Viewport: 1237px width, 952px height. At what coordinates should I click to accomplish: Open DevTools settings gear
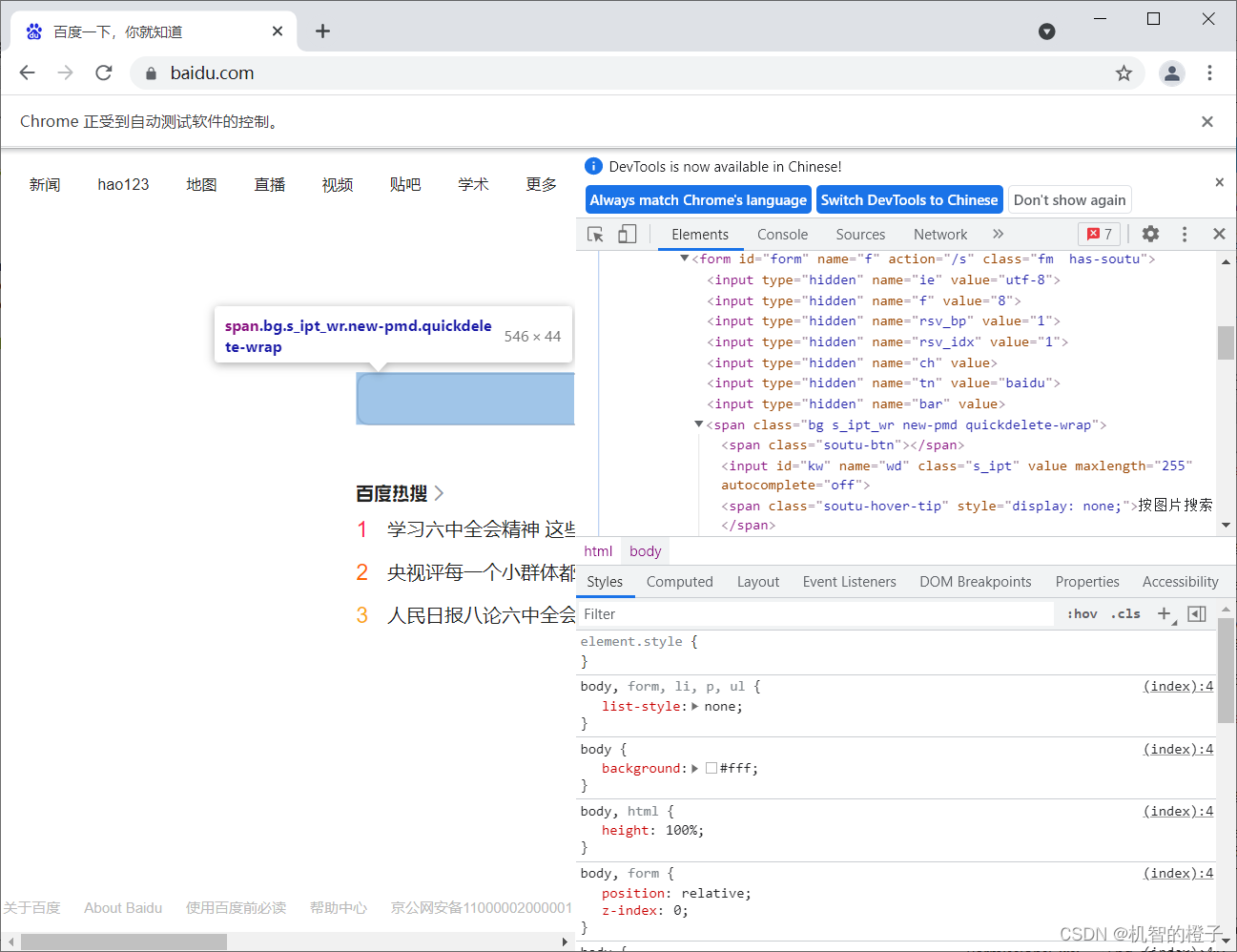pyautogui.click(x=1151, y=234)
